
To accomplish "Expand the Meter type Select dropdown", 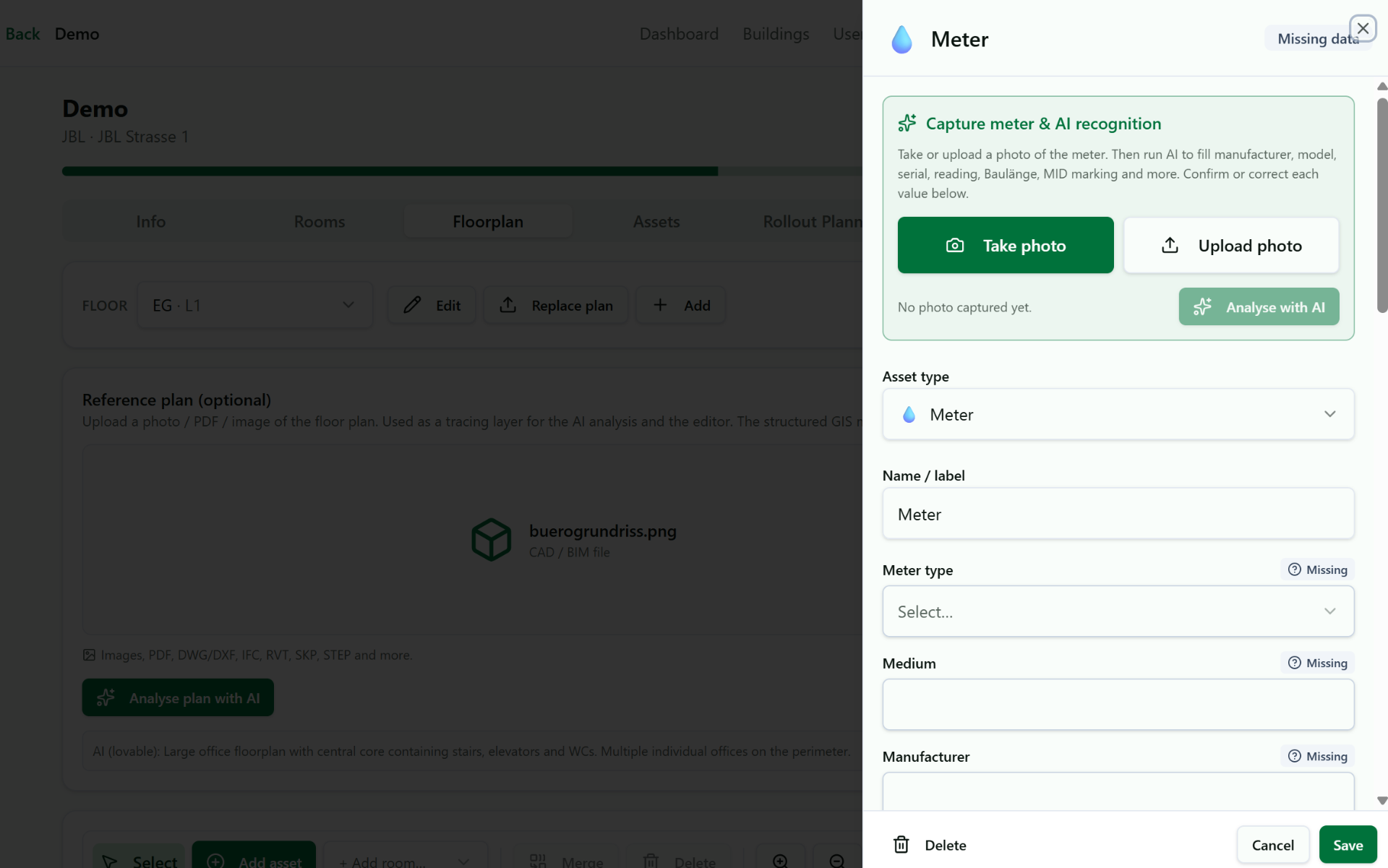I will (1118, 611).
